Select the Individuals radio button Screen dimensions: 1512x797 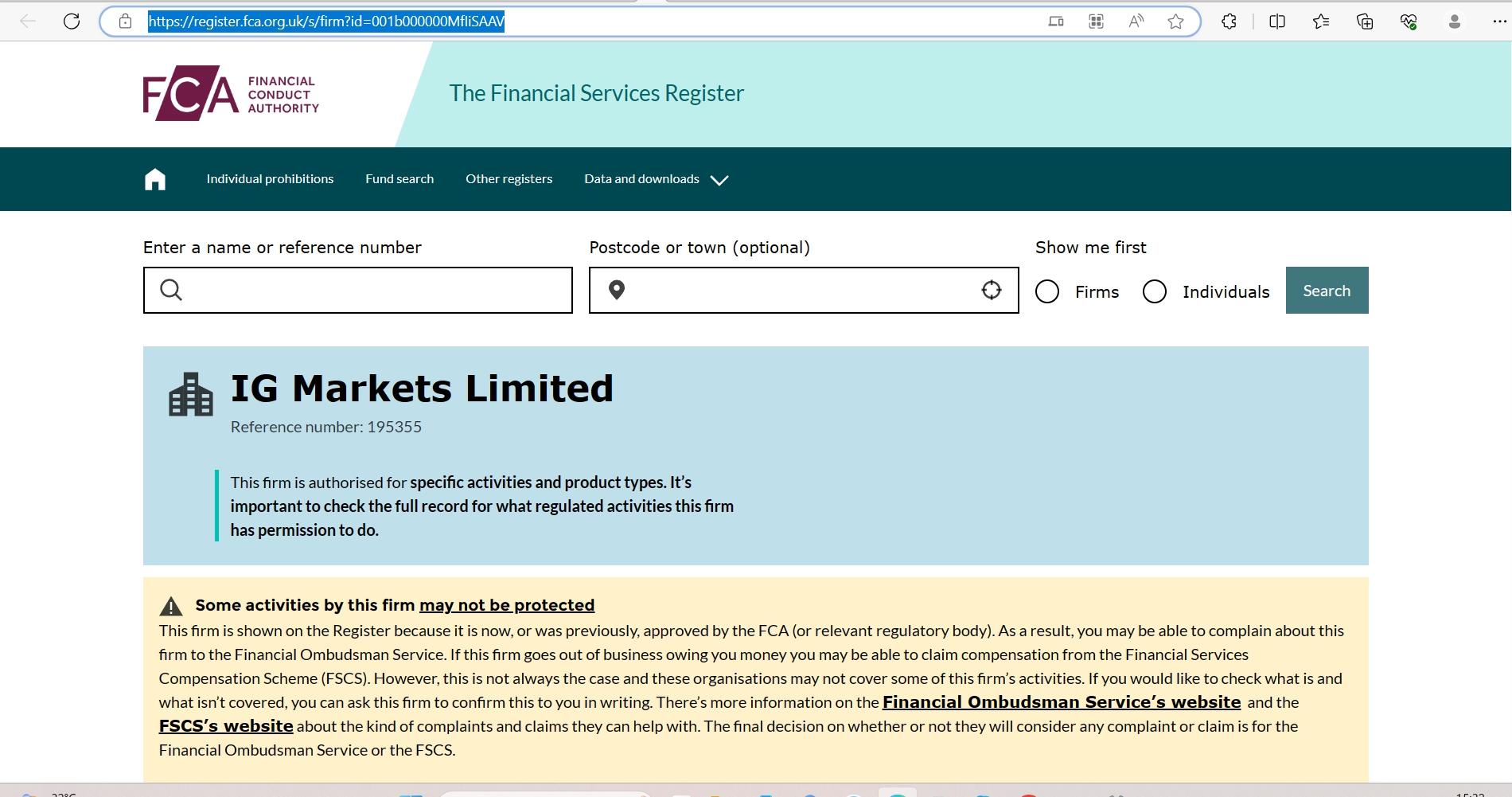coord(1155,291)
